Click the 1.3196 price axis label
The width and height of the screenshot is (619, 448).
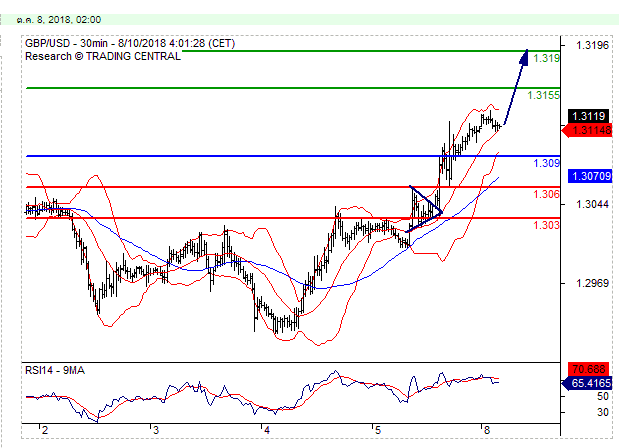592,45
